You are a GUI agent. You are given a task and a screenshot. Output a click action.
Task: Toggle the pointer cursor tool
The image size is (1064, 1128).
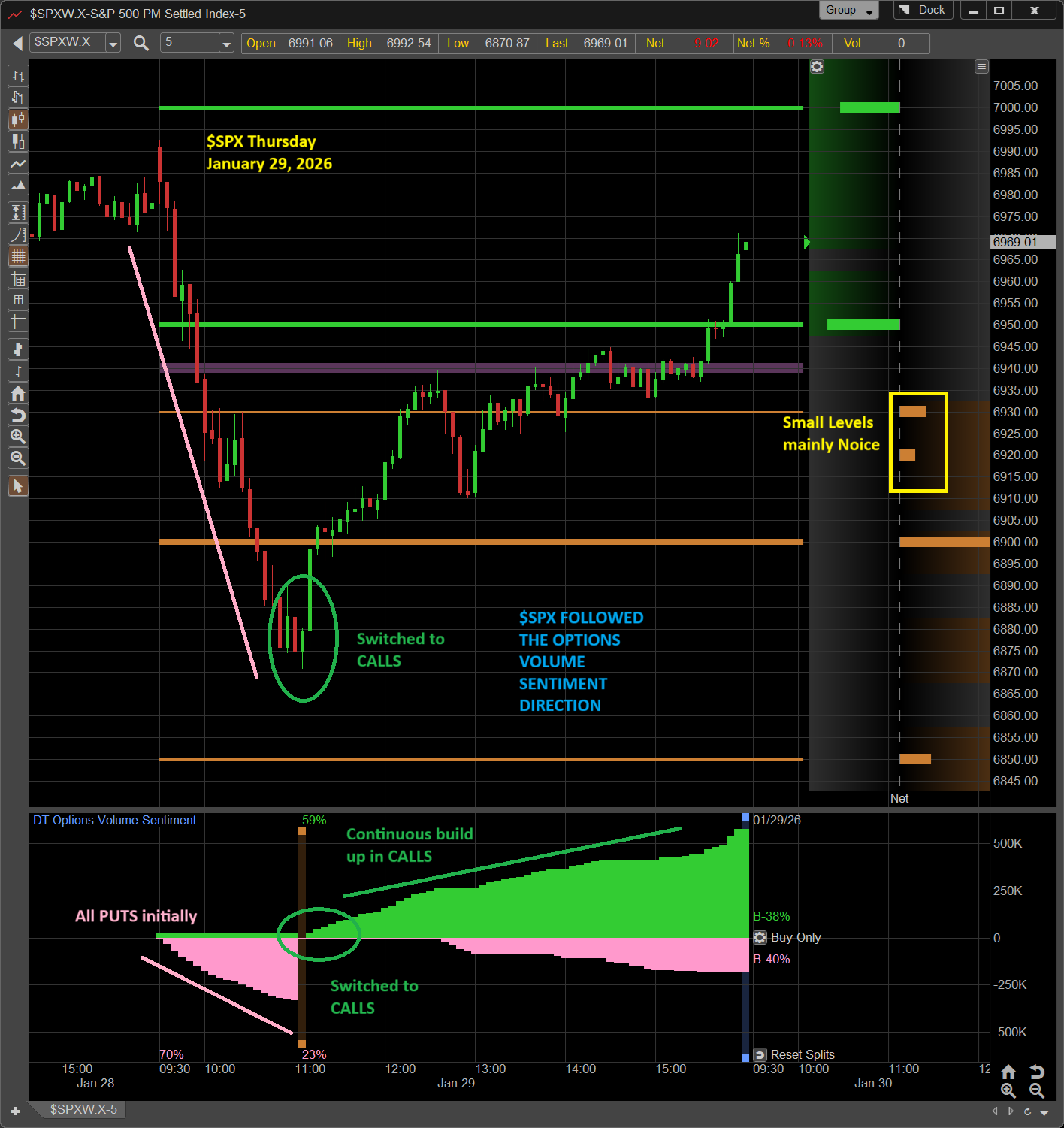[18, 486]
